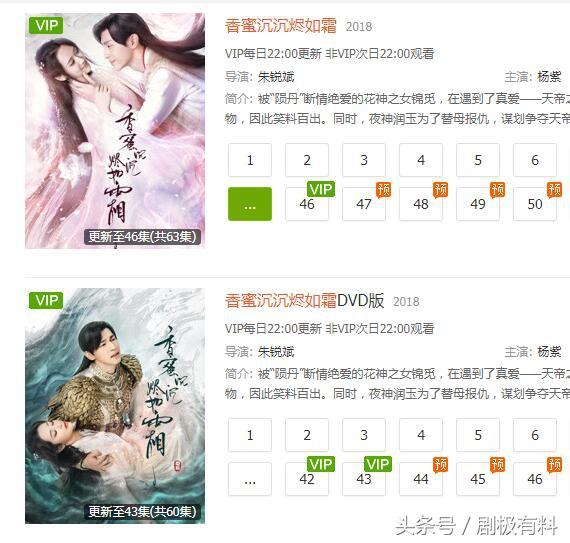Expand the DVD version '...' episode list
Image resolution: width=570 pixels, height=543 pixels.
pyautogui.click(x=250, y=479)
